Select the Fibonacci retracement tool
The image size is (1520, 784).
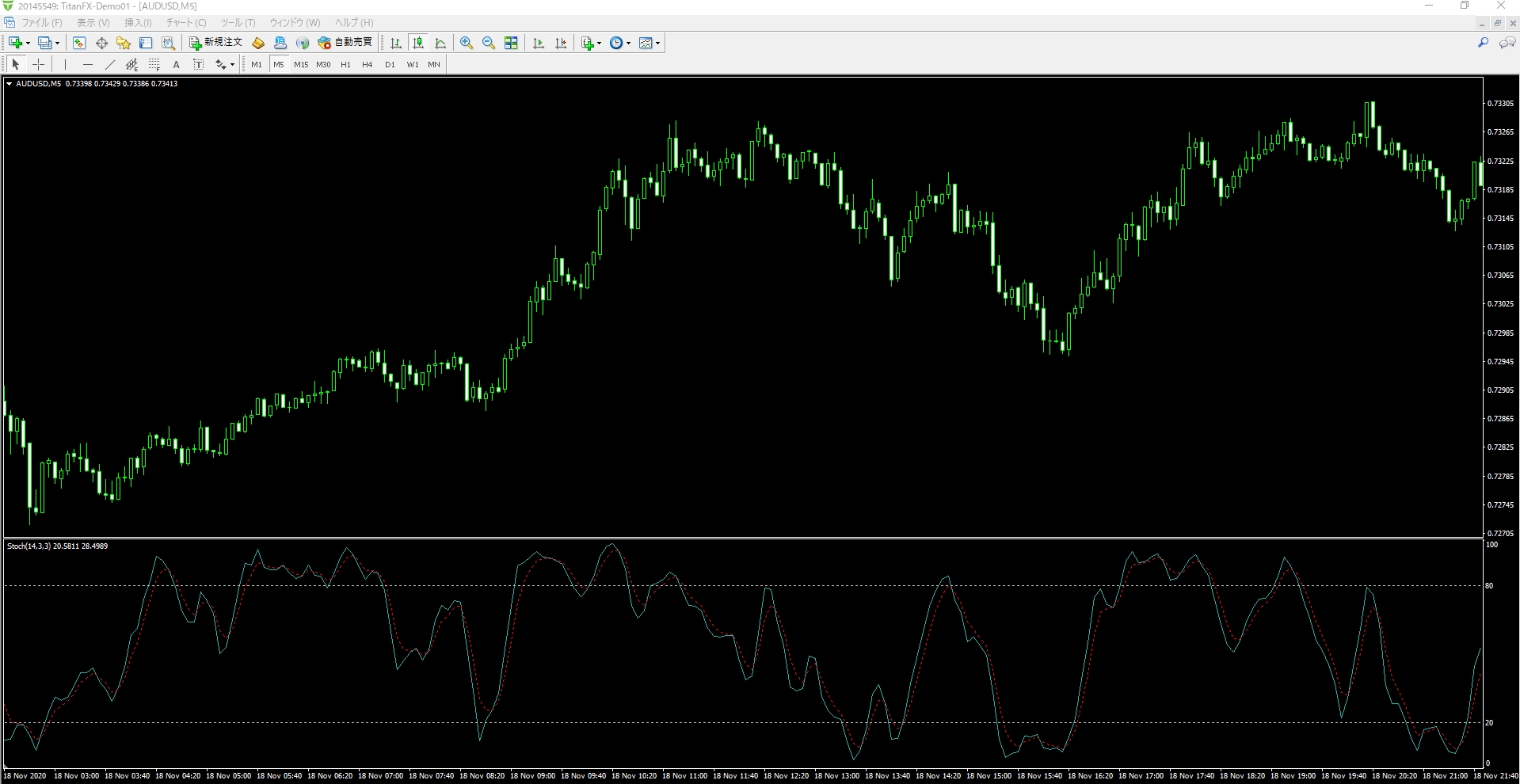154,64
